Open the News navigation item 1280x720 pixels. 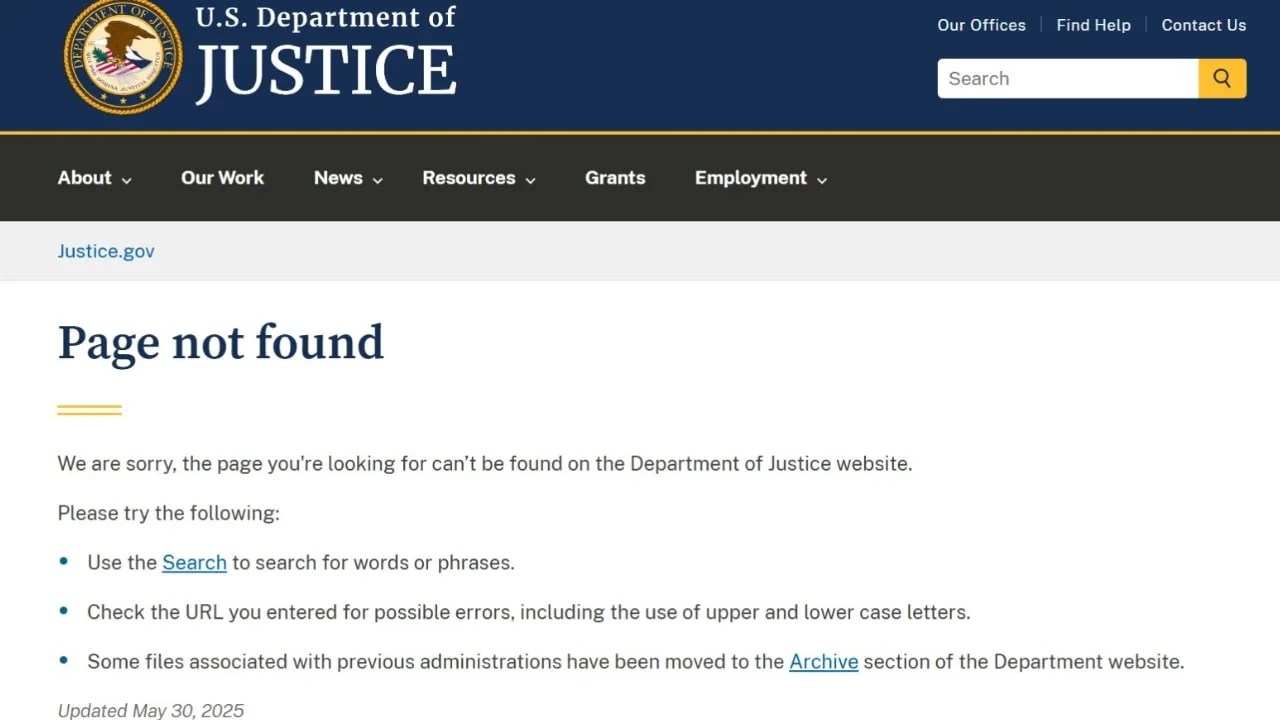pyautogui.click(x=338, y=178)
